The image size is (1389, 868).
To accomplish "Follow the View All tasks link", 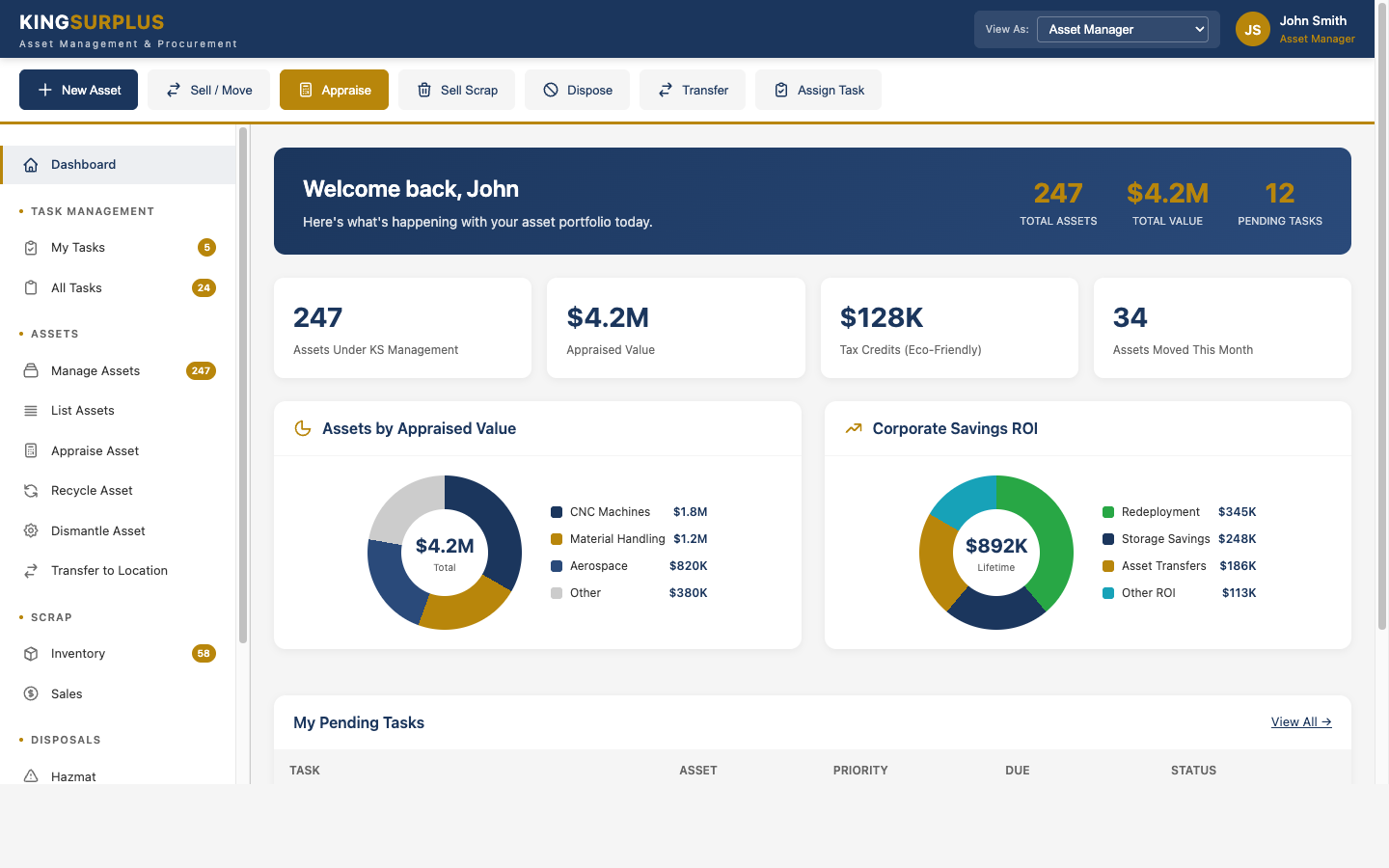I will 1300,722.
